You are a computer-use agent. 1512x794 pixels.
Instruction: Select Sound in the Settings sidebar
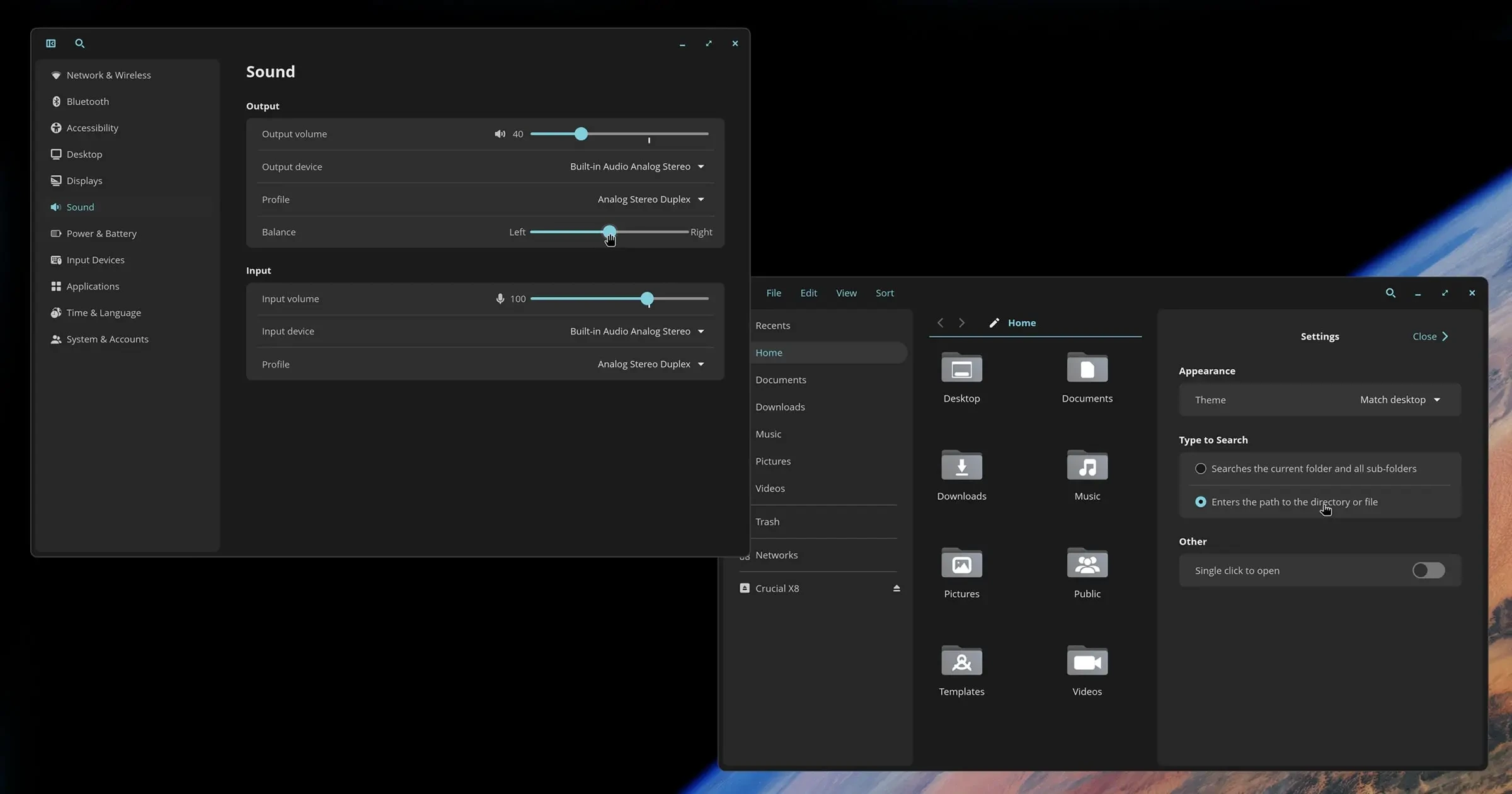click(127, 207)
